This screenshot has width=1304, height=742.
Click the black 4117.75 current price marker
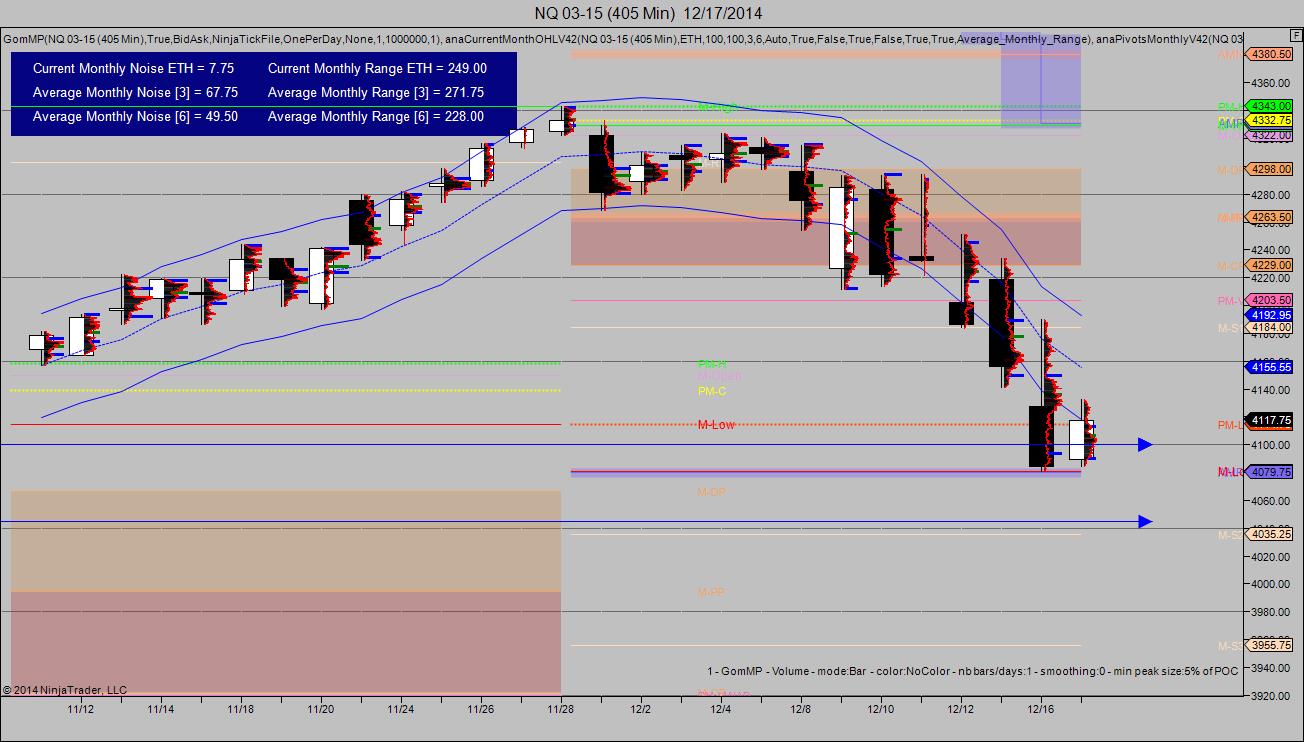1270,420
